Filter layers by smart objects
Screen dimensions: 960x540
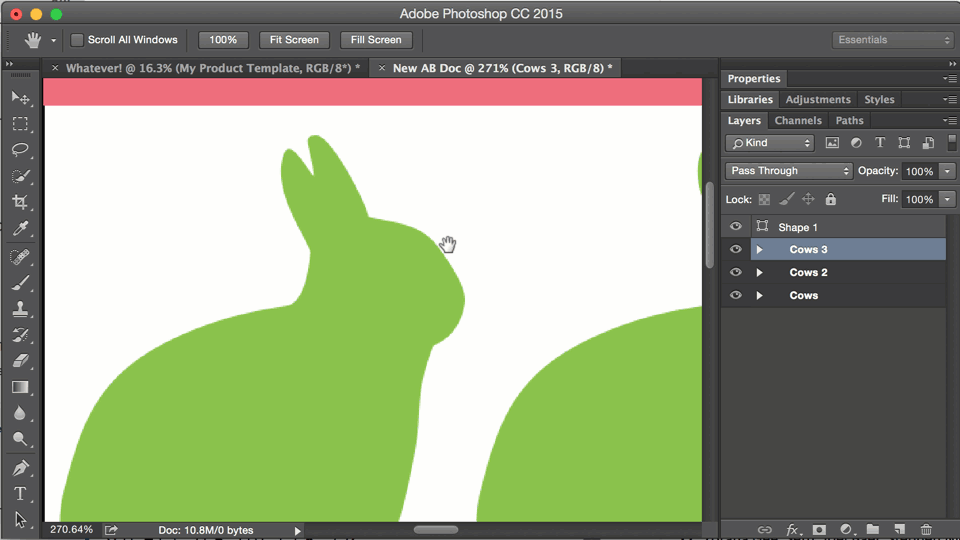(x=928, y=143)
